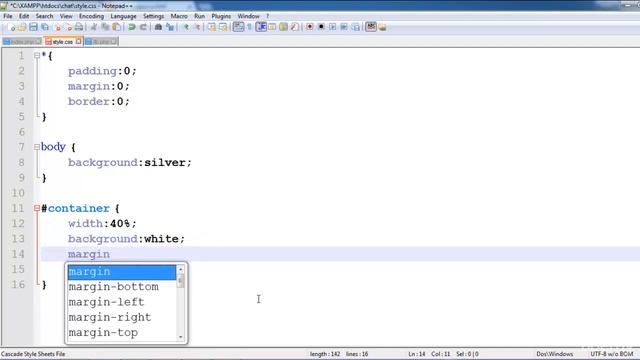The width and height of the screenshot is (640, 360).
Task: Click the Print toolbar icon
Action: (79, 27)
